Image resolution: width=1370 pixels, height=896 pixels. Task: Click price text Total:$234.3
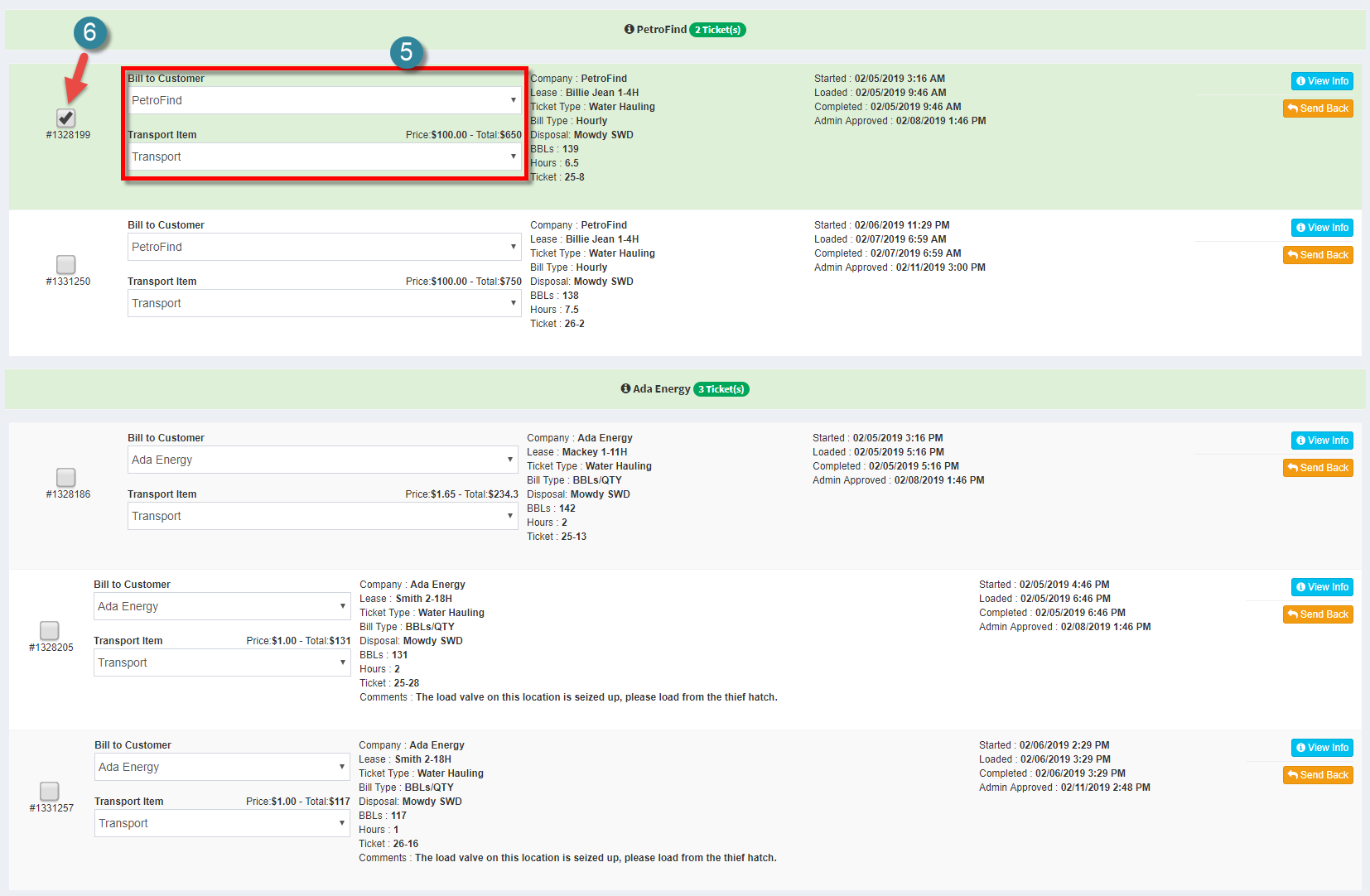[x=491, y=494]
